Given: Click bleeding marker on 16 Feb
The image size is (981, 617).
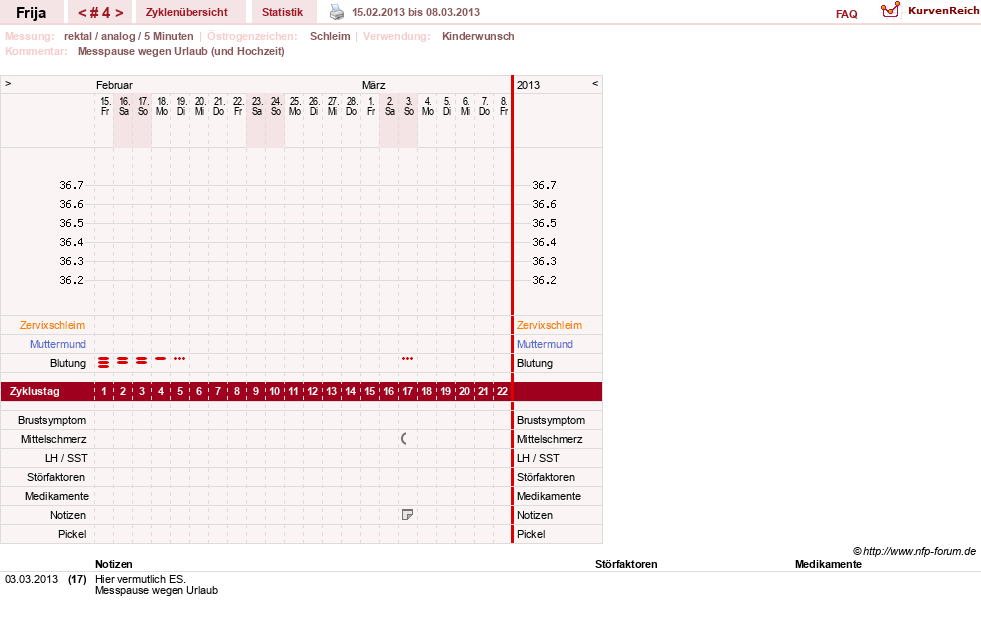Looking at the screenshot, I should pos(123,360).
